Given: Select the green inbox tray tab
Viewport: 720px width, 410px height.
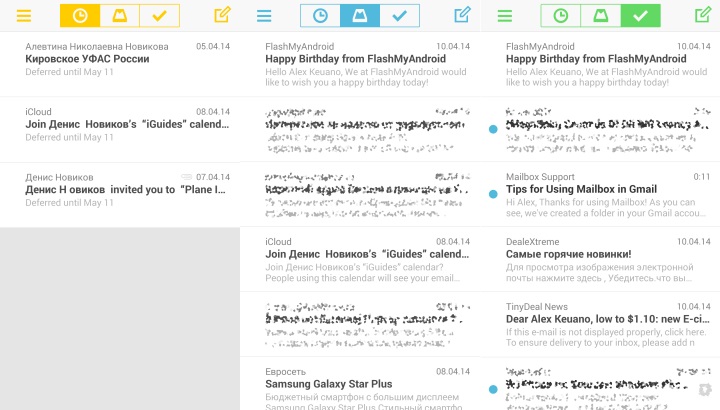Looking at the screenshot, I should coord(601,16).
